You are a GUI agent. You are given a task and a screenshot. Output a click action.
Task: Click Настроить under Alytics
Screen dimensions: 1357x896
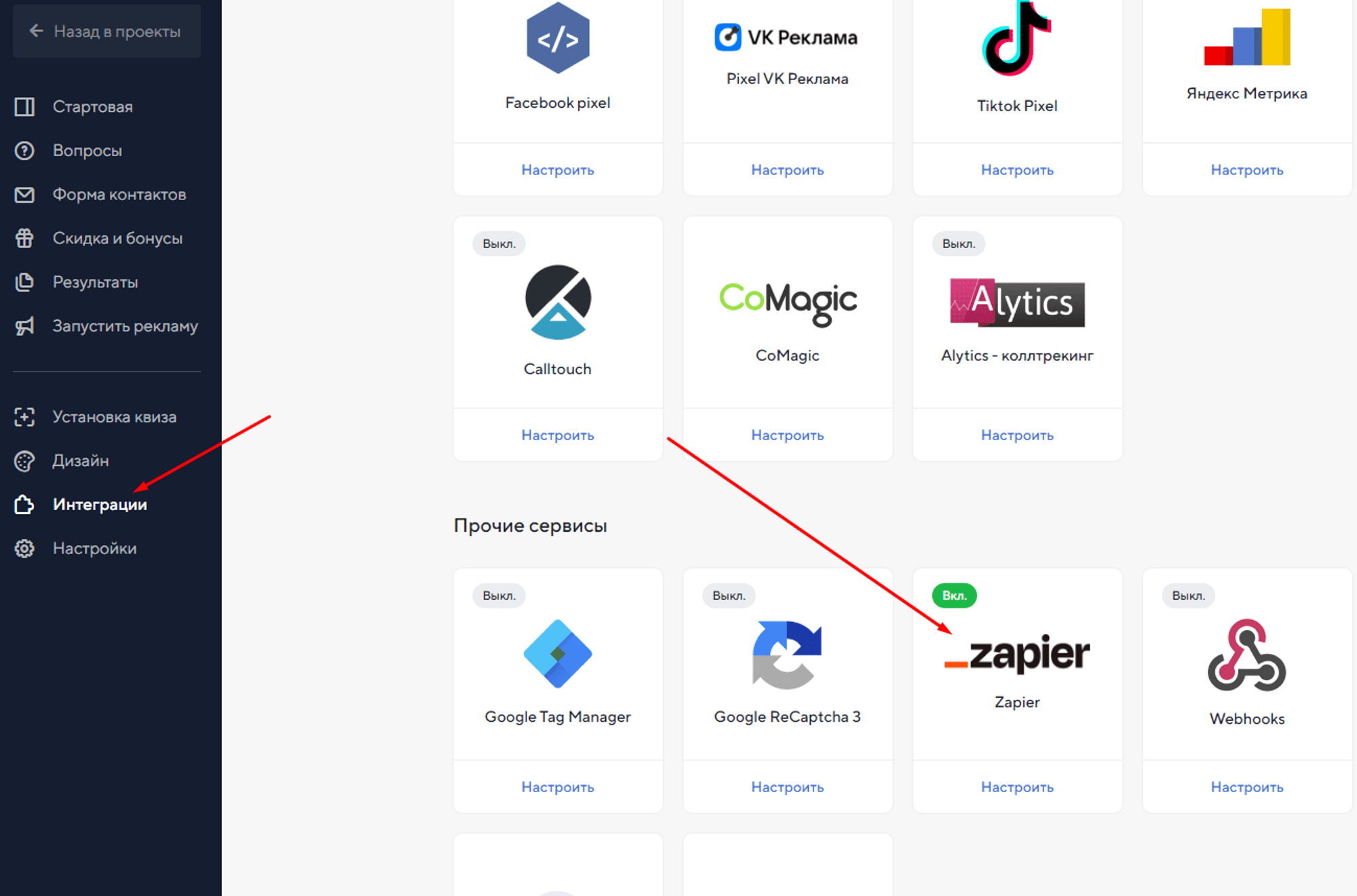coord(1017,435)
